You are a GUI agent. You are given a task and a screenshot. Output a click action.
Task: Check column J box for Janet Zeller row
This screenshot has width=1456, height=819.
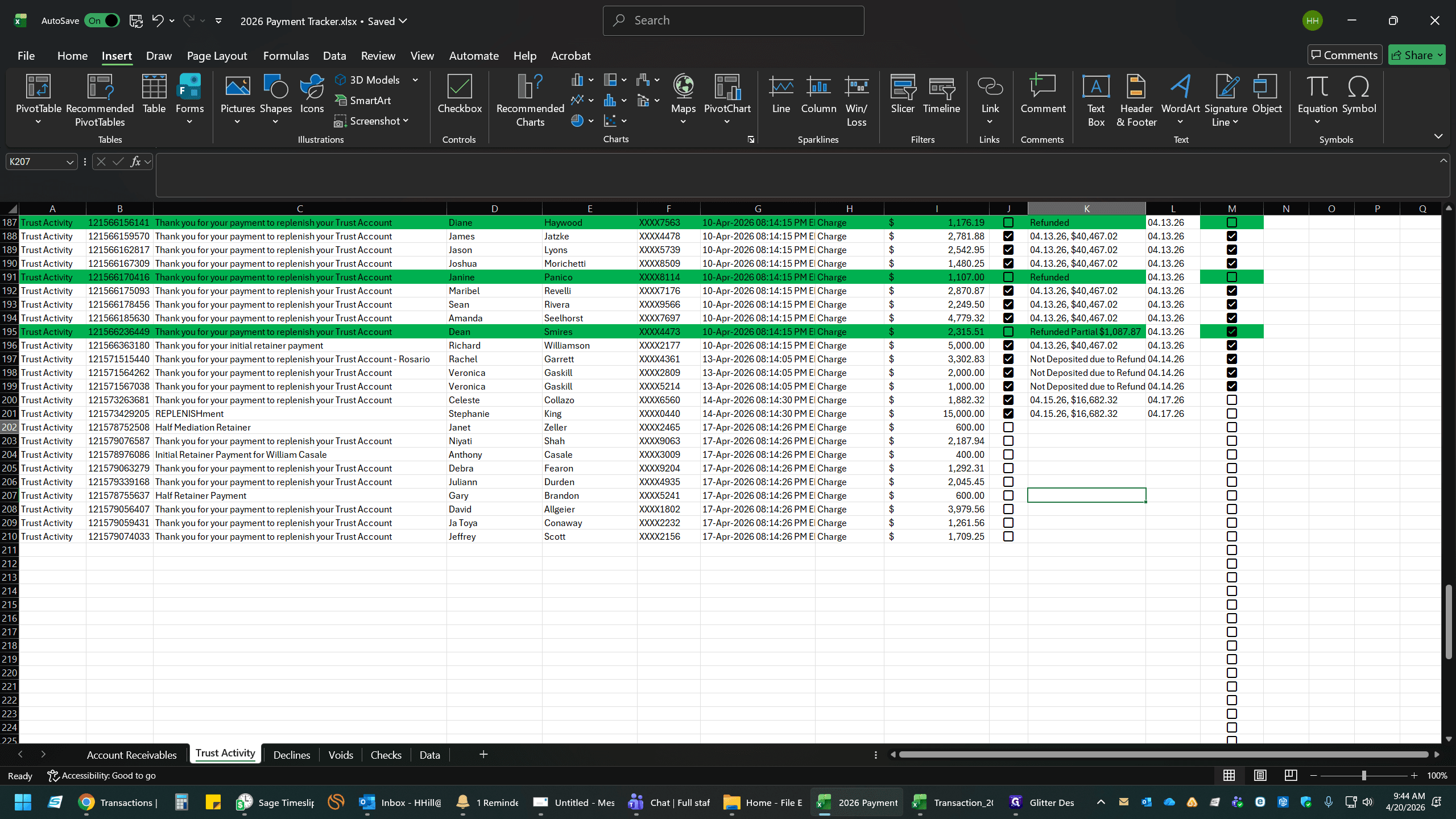coord(1008,427)
